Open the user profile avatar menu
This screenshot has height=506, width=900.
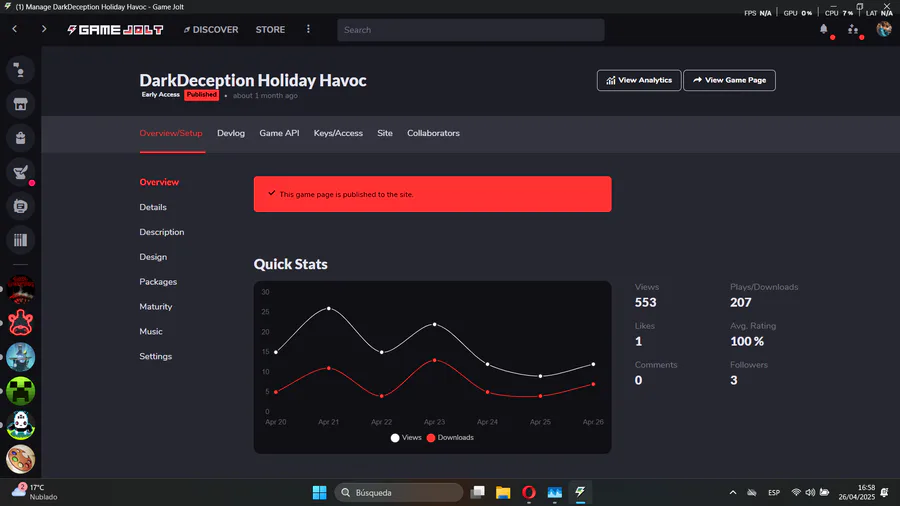tap(884, 29)
